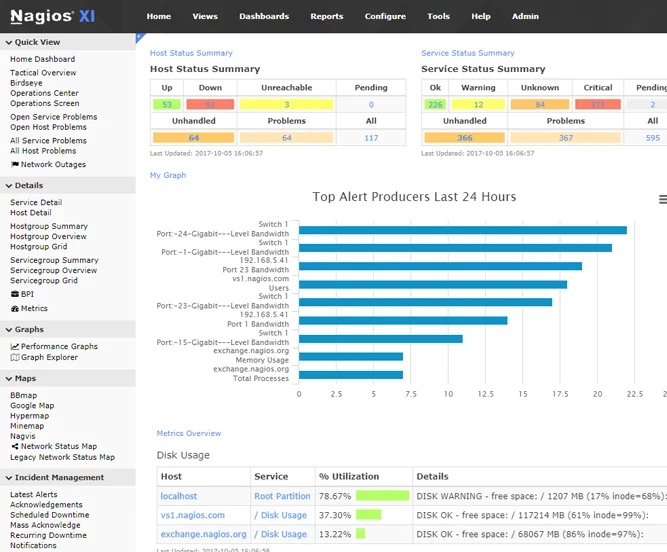Open the My Graph link

point(168,175)
